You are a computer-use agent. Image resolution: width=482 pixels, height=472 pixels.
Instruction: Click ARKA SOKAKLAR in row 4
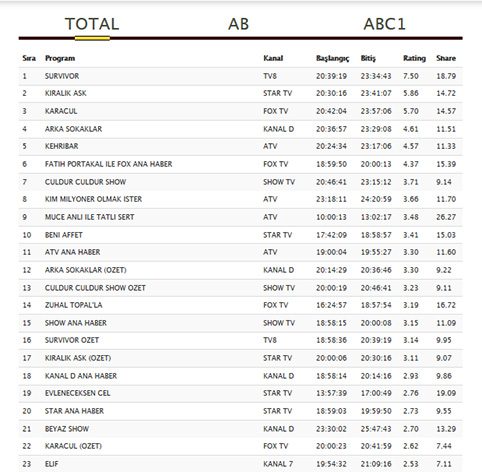click(73, 129)
